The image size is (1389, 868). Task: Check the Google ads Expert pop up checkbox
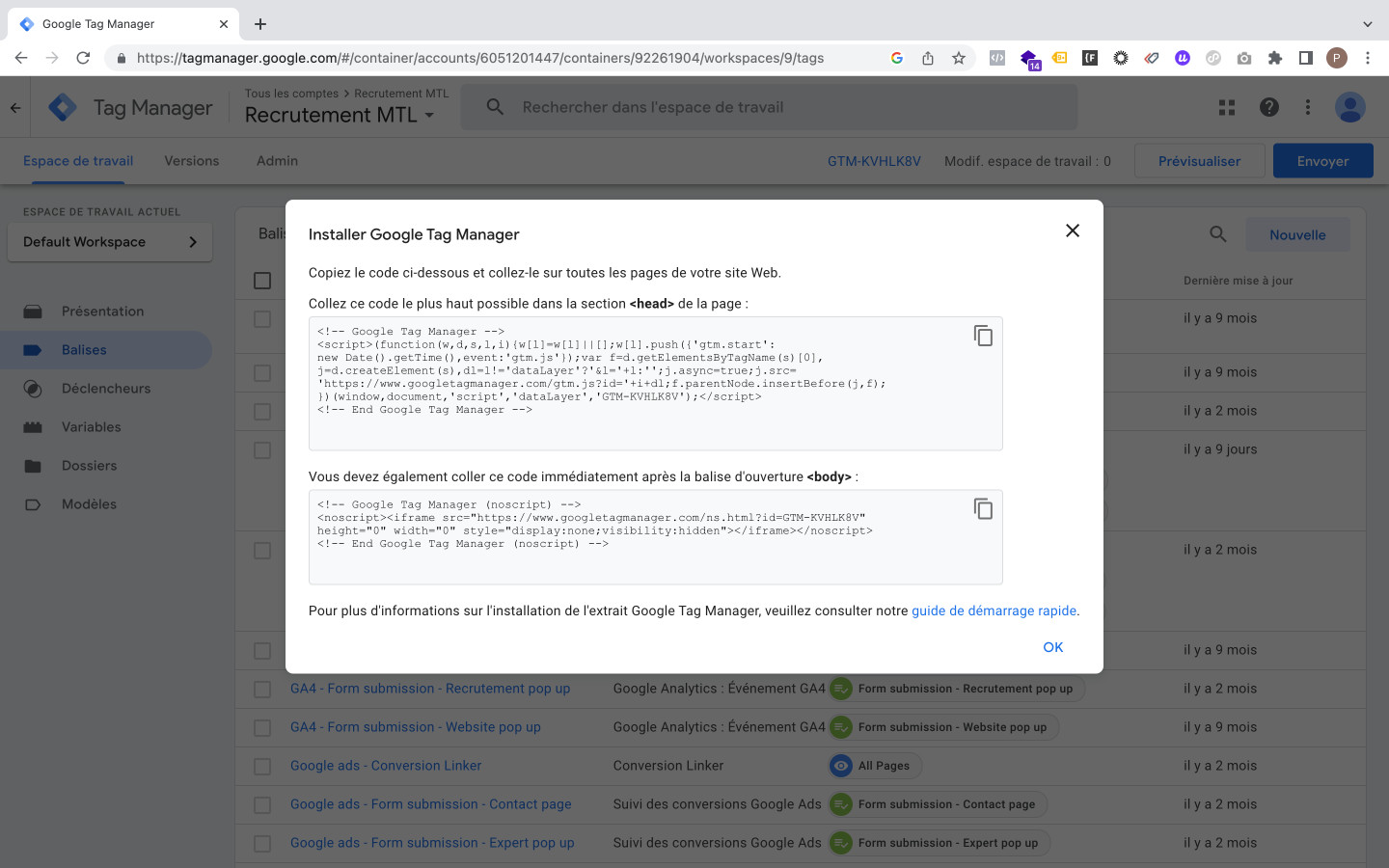coord(262,844)
